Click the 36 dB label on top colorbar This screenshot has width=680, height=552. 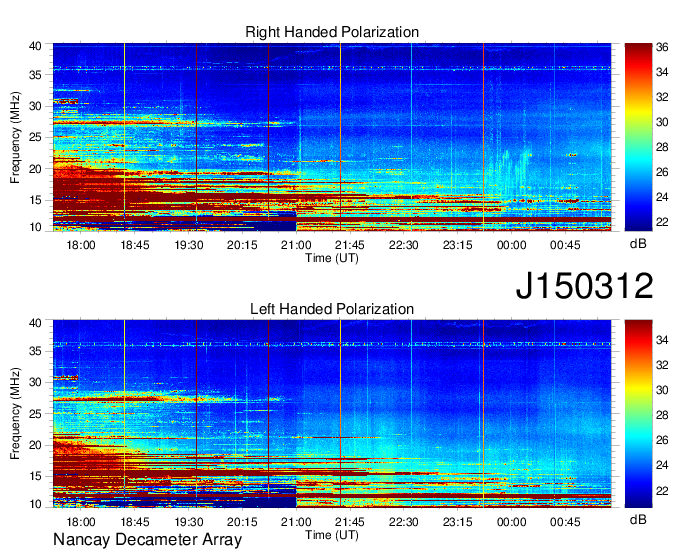[662, 47]
